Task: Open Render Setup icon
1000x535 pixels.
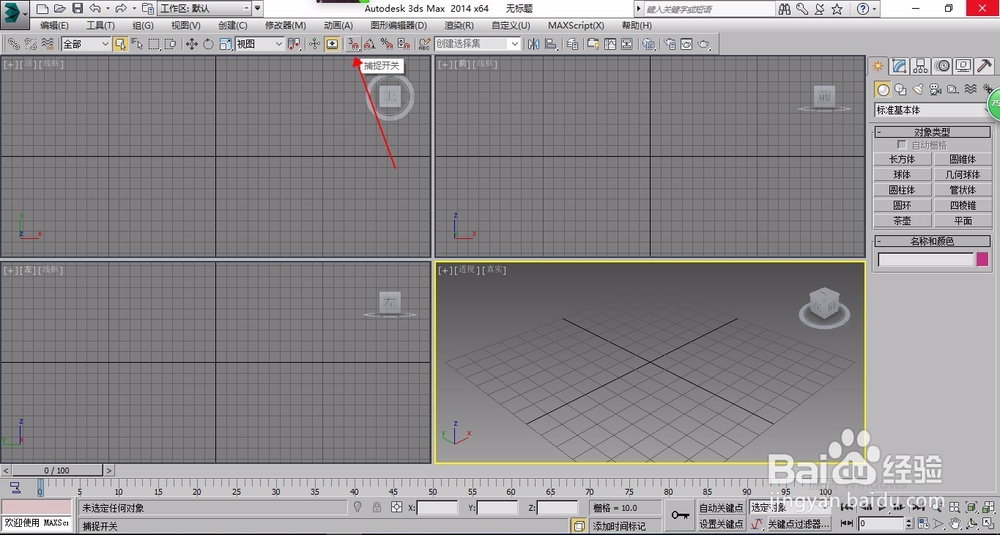Action: (x=670, y=43)
